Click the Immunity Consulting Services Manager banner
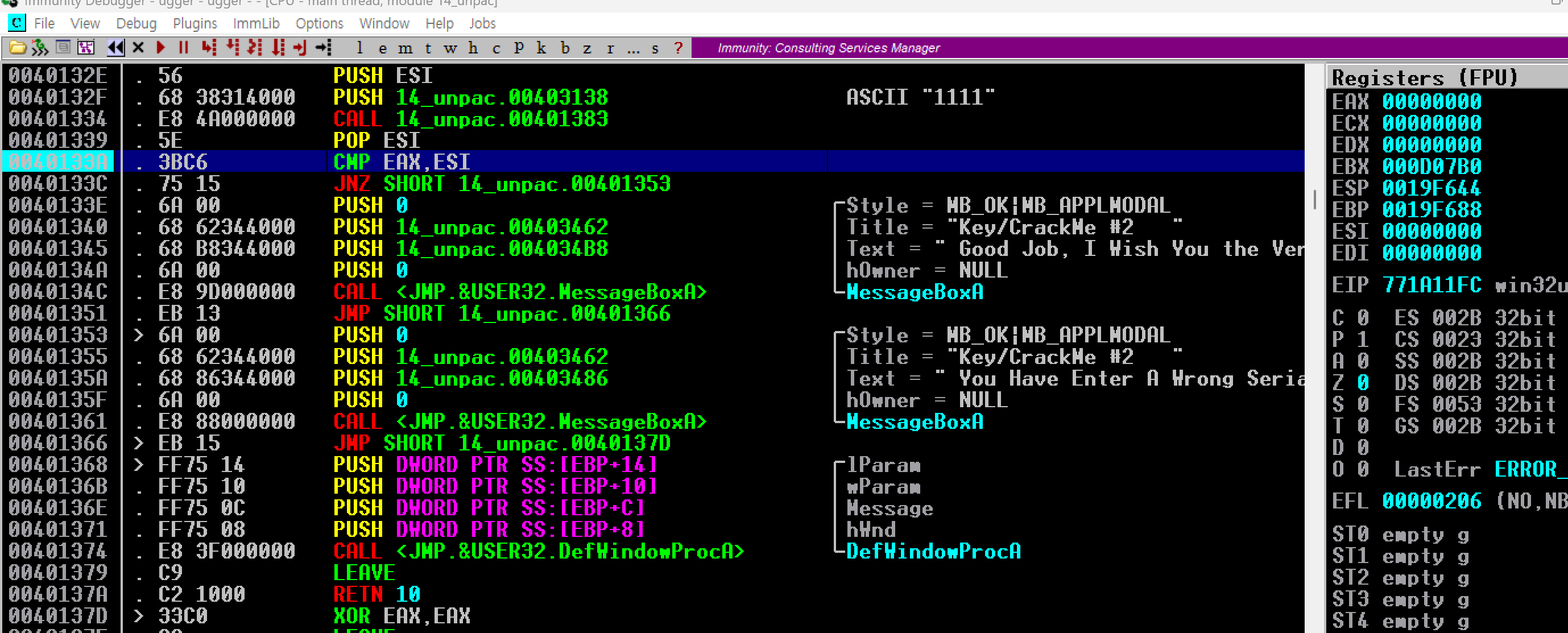1568x633 pixels. (829, 47)
